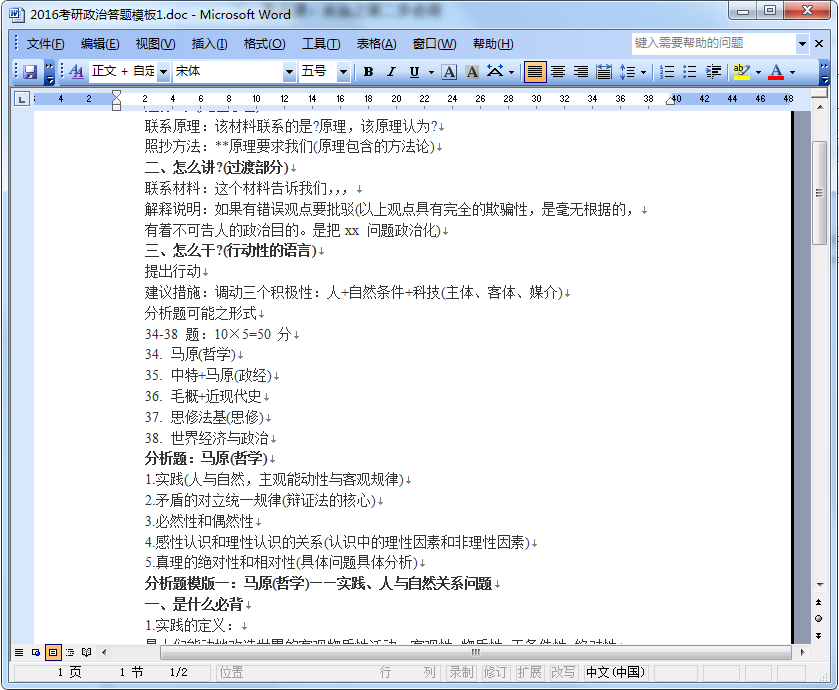839x690 pixels.
Task: Toggle 修订 track changes in status bar
Action: (x=495, y=672)
